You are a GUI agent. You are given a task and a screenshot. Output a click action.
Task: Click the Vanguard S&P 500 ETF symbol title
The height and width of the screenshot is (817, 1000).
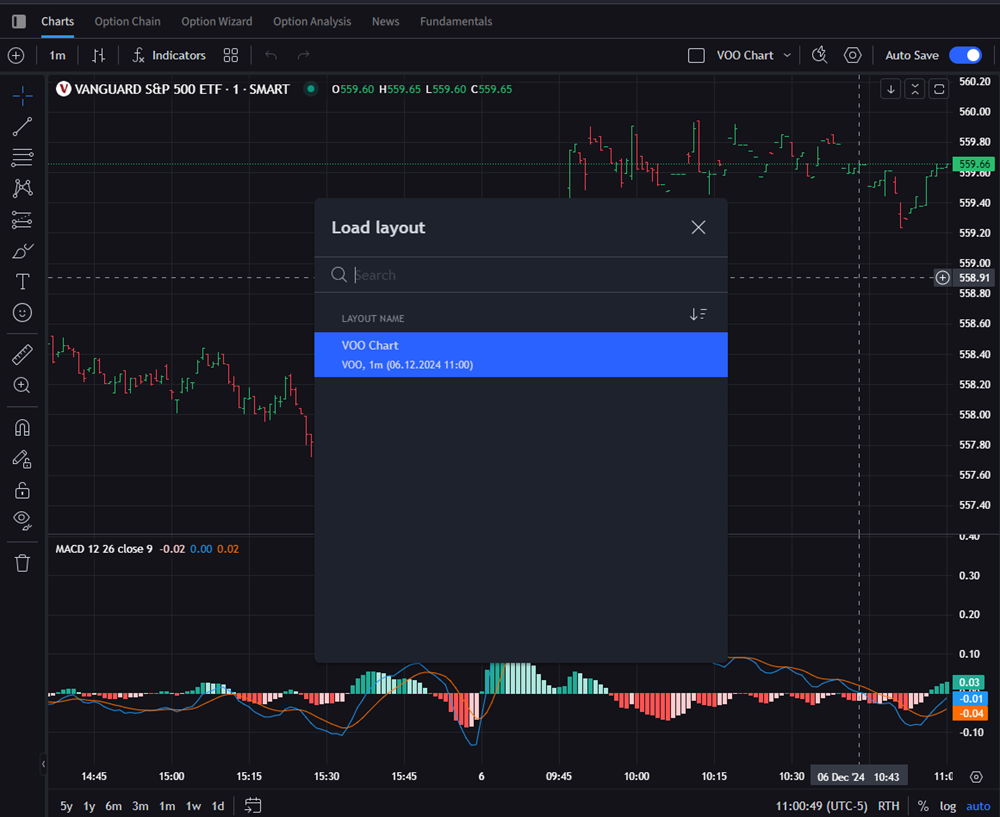click(182, 89)
